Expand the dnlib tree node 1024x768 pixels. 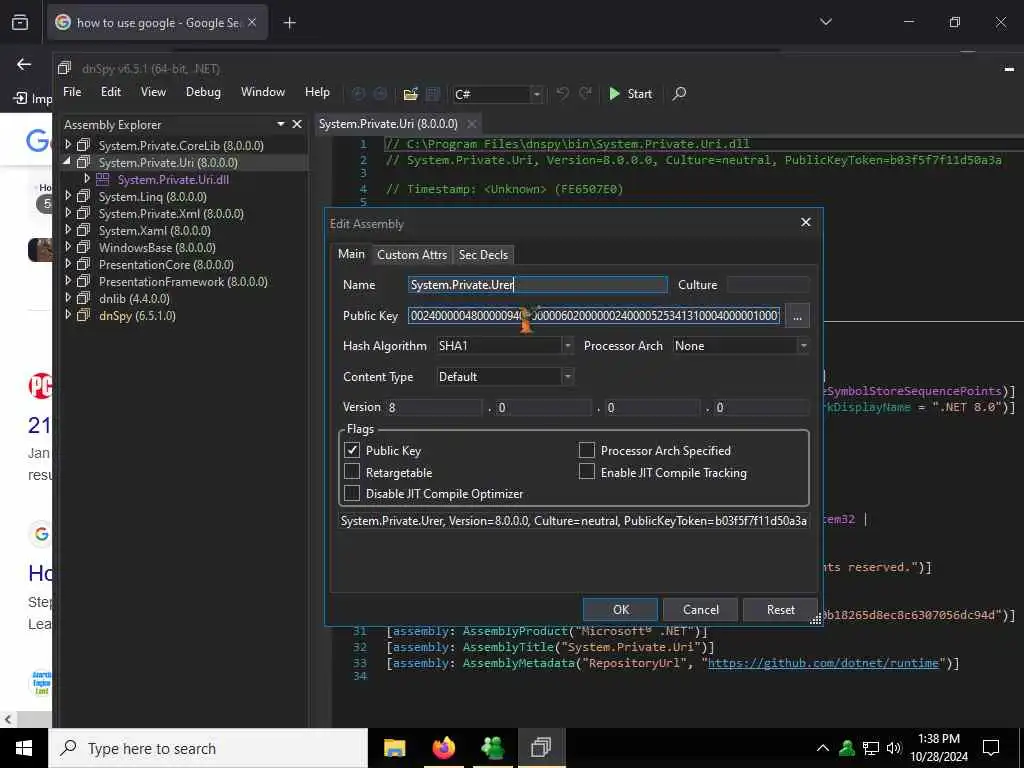tap(68, 297)
